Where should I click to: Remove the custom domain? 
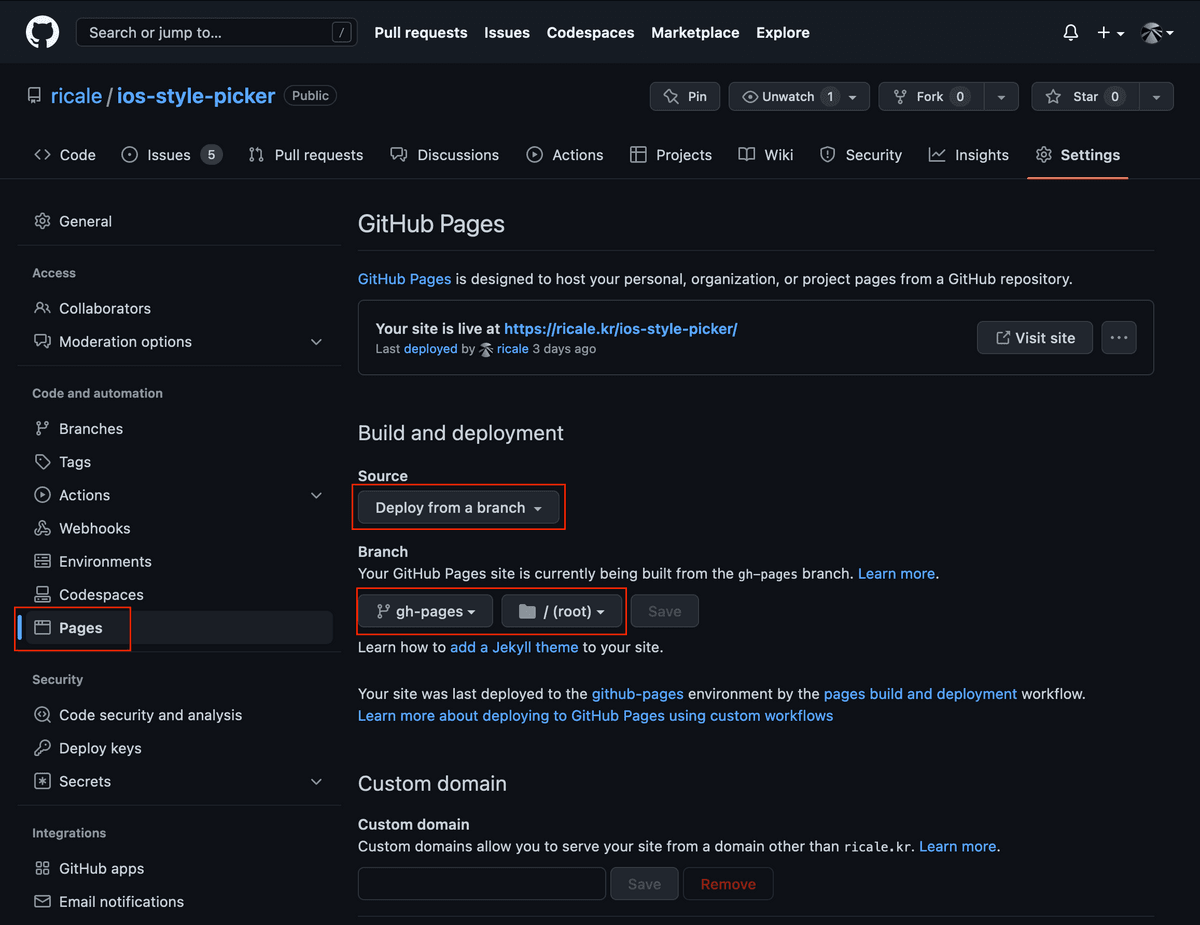(x=728, y=884)
